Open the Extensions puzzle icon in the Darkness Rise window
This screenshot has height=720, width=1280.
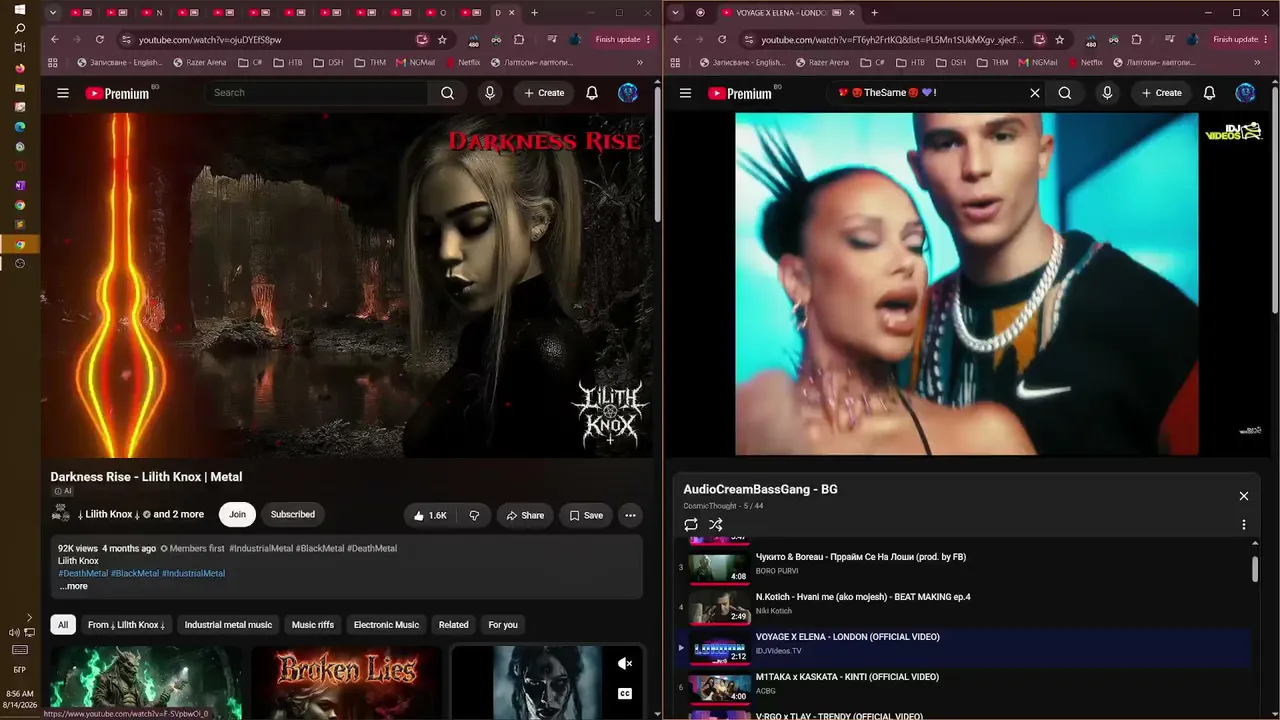pyautogui.click(x=519, y=40)
